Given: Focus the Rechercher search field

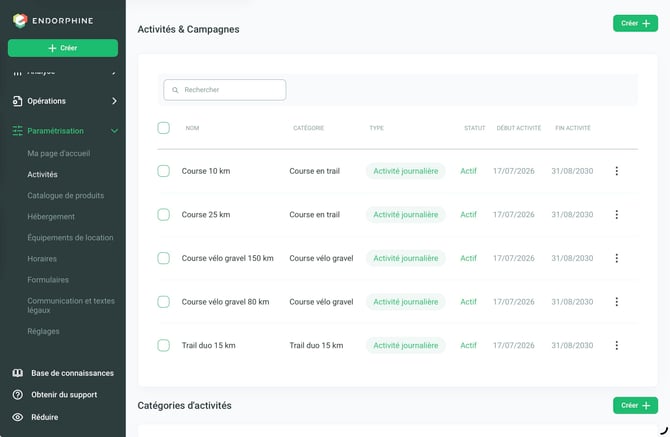Looking at the screenshot, I should pos(225,90).
